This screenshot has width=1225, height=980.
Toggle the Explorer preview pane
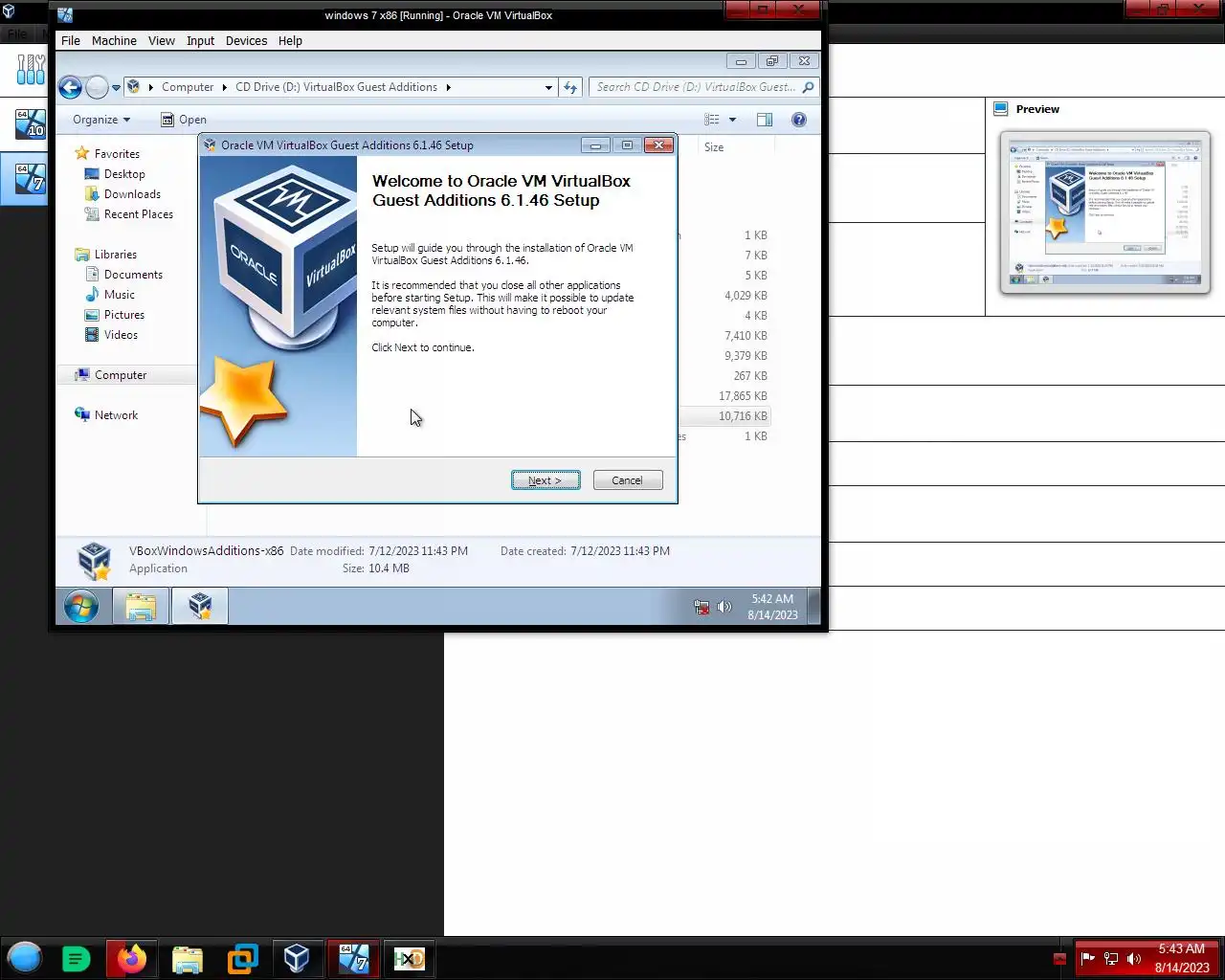pyautogui.click(x=765, y=120)
